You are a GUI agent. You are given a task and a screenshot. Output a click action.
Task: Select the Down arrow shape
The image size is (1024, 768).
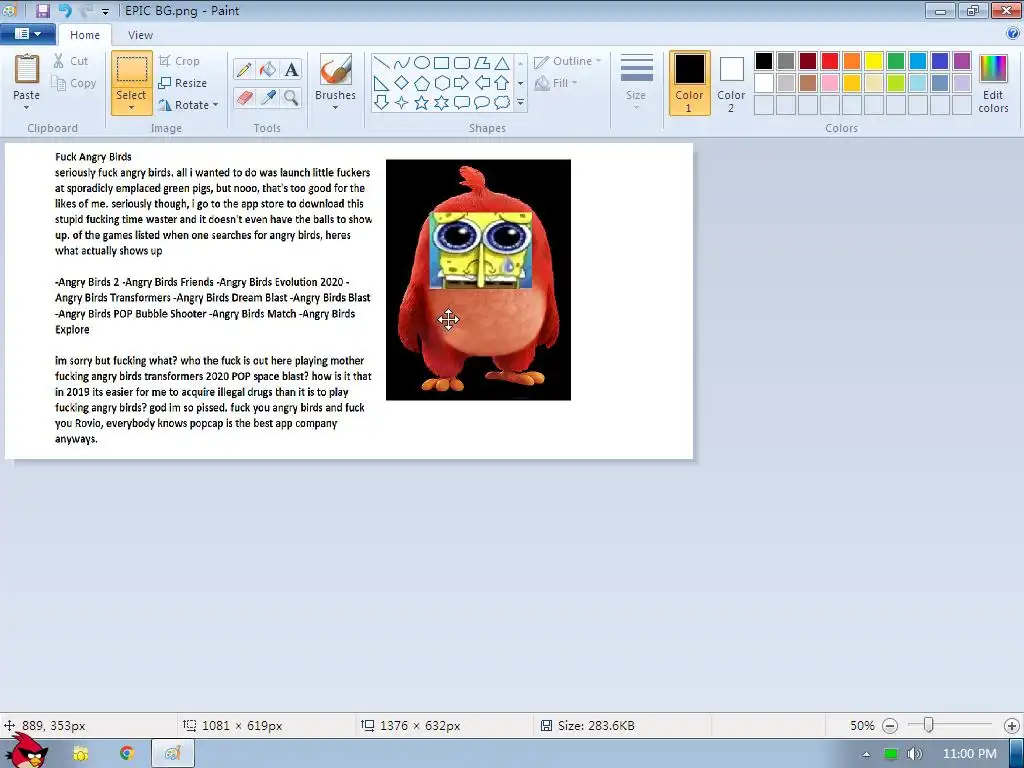point(382,103)
